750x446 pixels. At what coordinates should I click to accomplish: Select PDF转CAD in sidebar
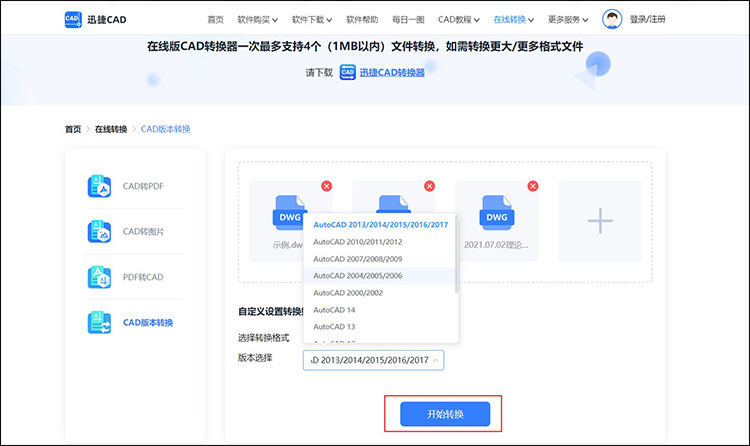coord(143,277)
